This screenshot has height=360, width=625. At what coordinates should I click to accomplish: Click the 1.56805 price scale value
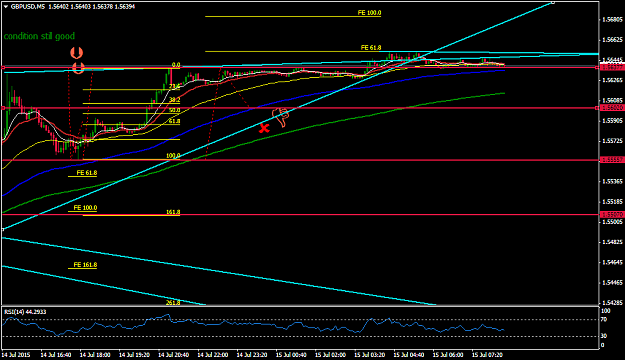click(x=613, y=19)
